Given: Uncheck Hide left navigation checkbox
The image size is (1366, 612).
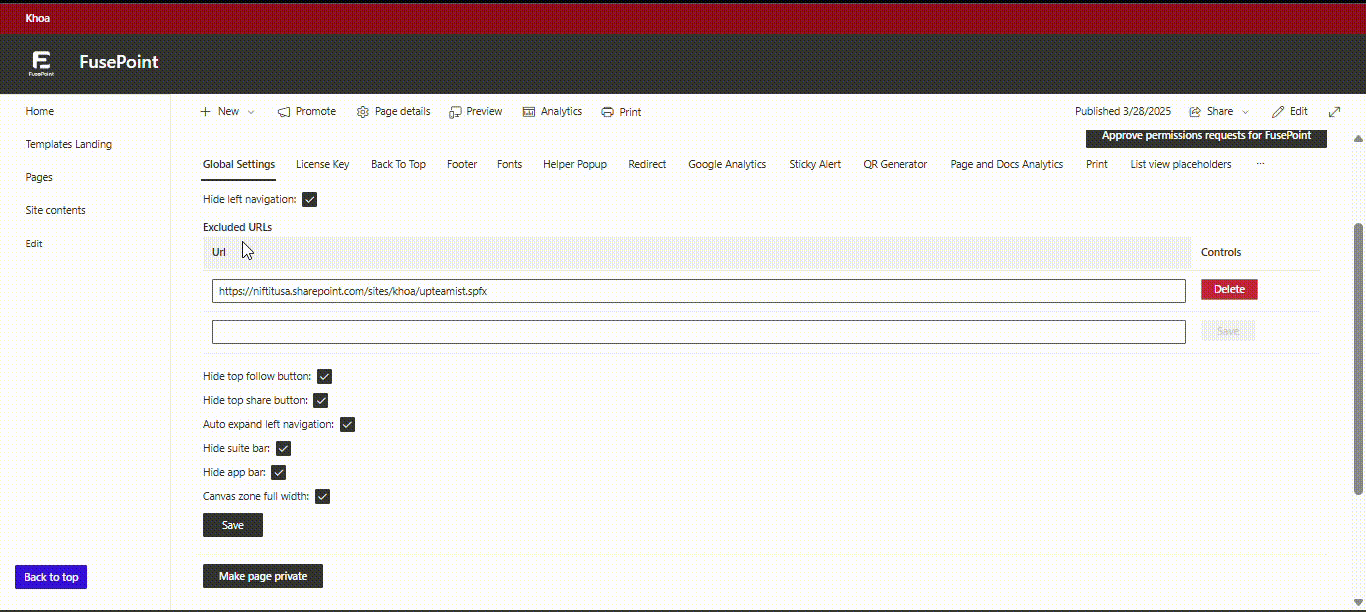Looking at the screenshot, I should point(310,200).
